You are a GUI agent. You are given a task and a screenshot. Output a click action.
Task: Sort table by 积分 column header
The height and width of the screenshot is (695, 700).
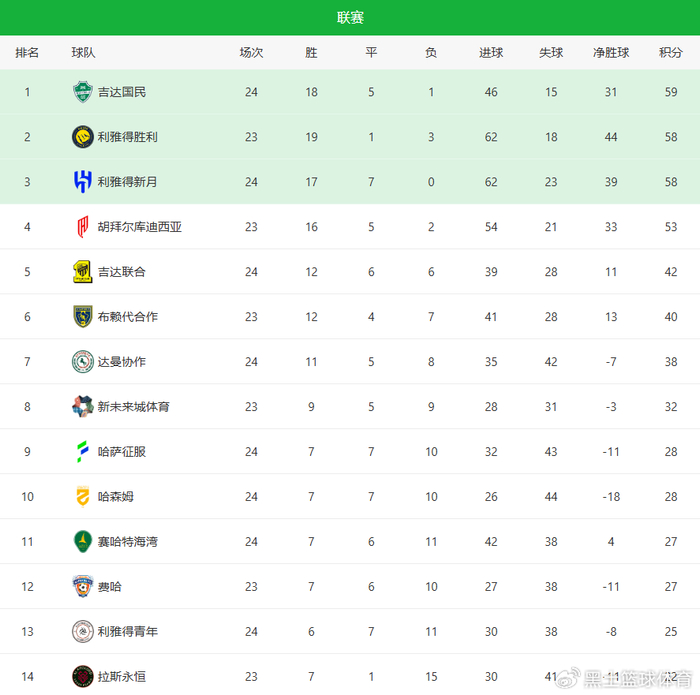[670, 53]
